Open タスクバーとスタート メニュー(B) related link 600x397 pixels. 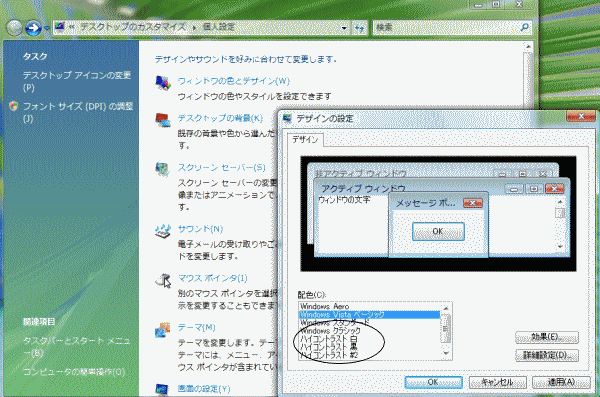click(x=76, y=346)
